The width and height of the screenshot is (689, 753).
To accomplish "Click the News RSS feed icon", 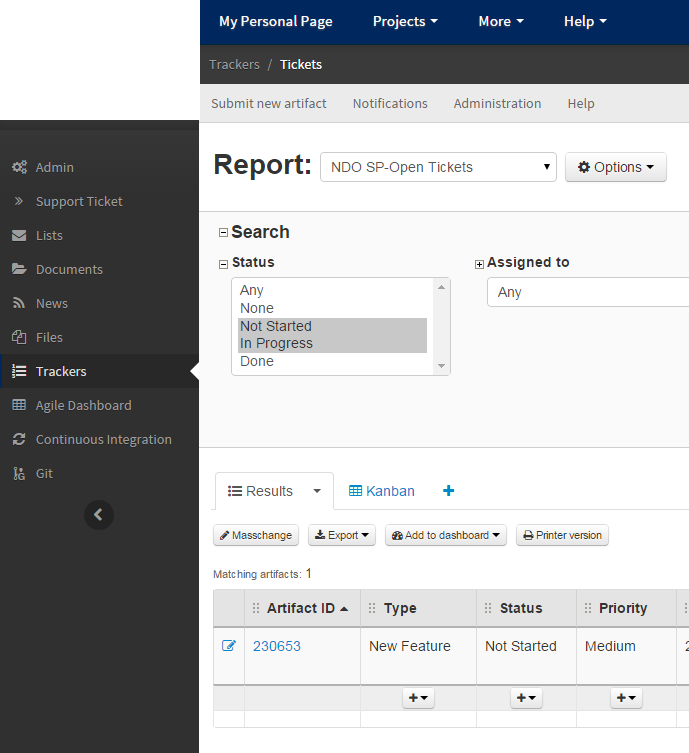I will pos(19,303).
